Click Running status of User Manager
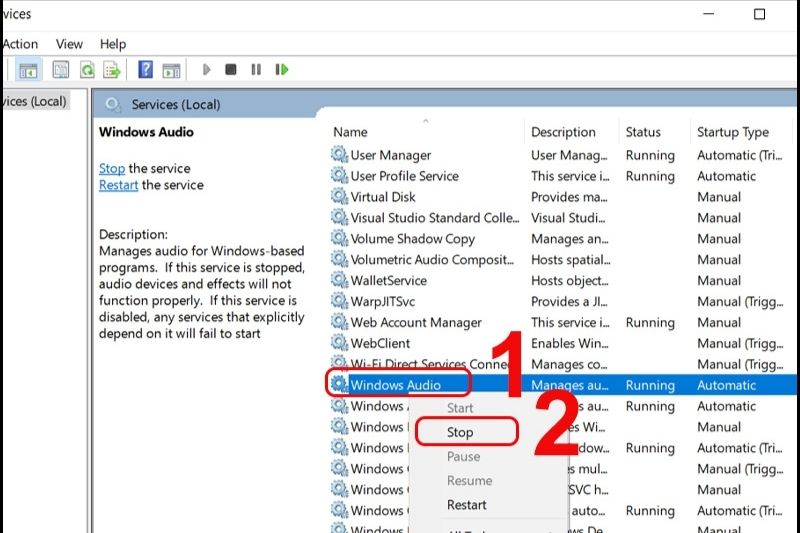This screenshot has width=800, height=533. coord(650,155)
